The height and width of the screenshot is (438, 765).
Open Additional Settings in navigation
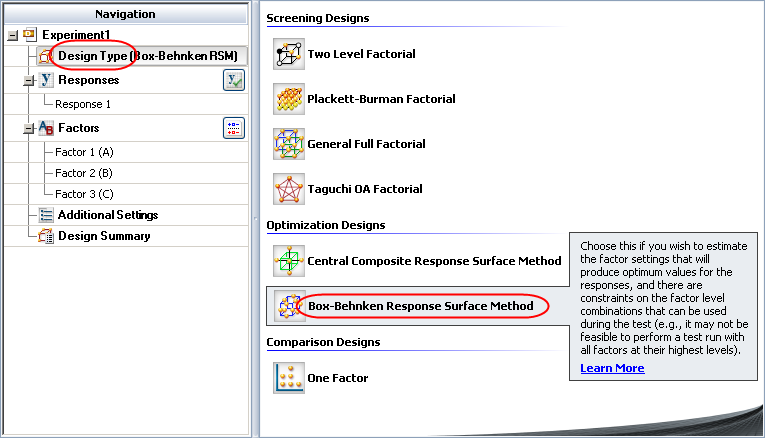(107, 215)
